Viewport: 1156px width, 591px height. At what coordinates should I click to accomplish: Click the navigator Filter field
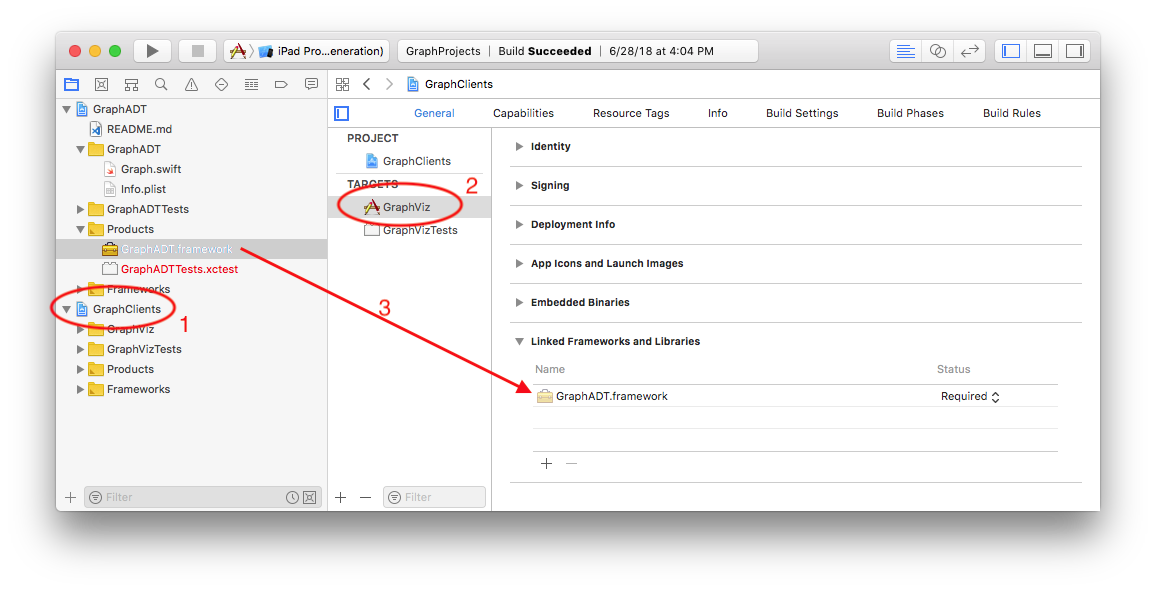coord(203,497)
